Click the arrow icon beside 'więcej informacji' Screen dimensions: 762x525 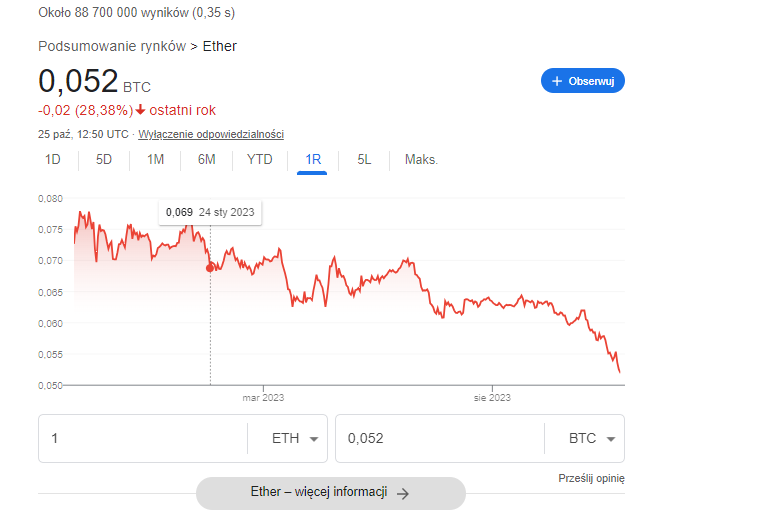tap(403, 493)
